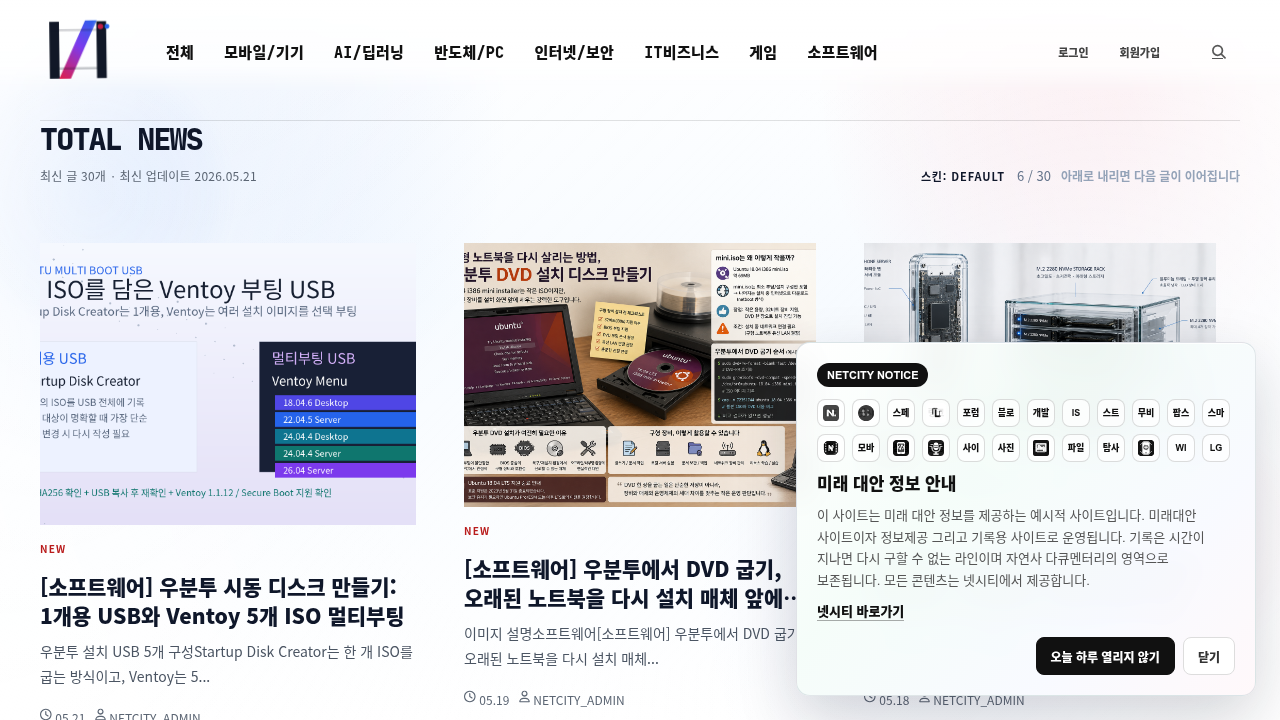Open the picture frame shortcut icon
Screen dimensions: 1280x720
pos(1041,448)
